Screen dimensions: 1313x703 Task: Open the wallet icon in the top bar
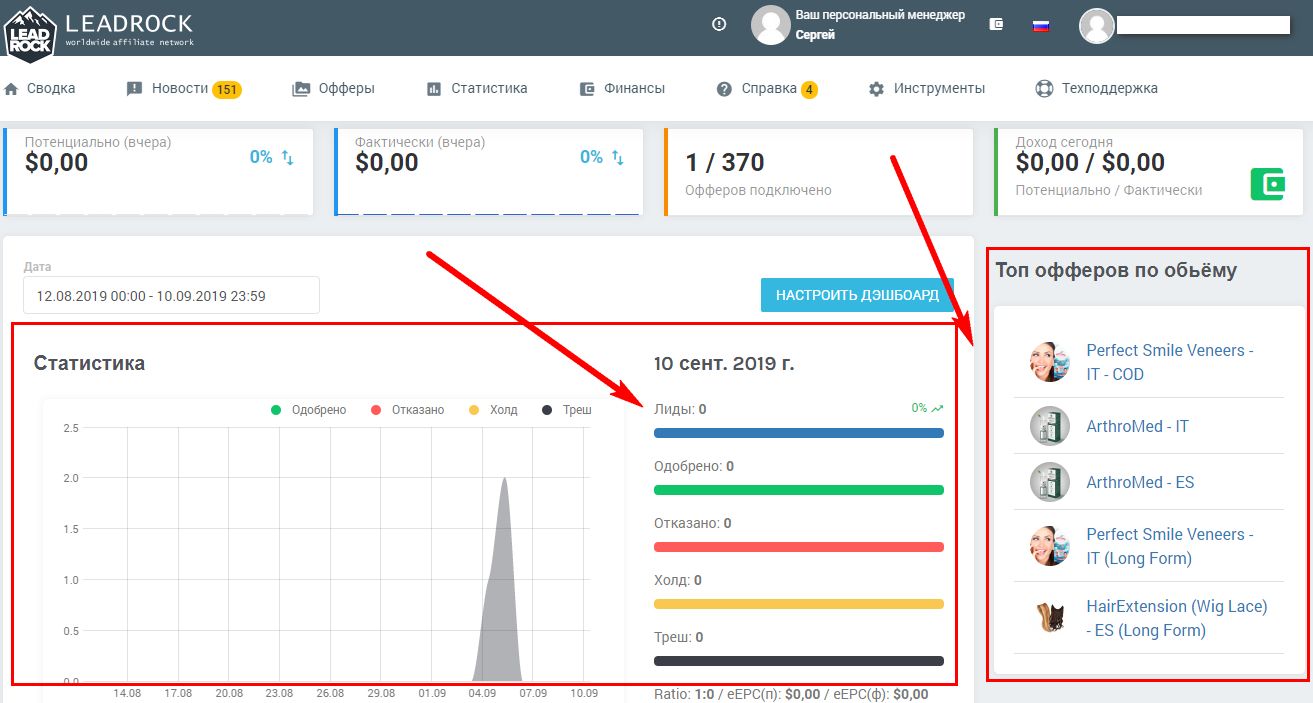[996, 25]
